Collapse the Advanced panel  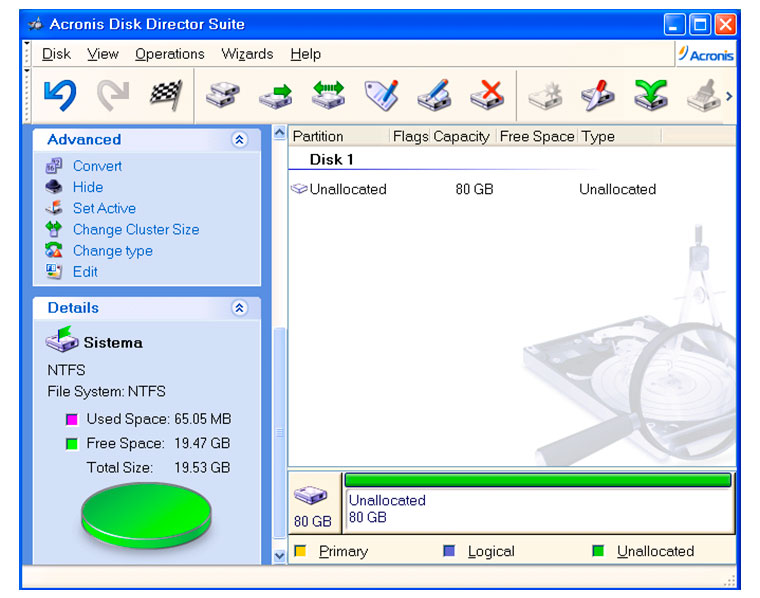pyautogui.click(x=239, y=140)
